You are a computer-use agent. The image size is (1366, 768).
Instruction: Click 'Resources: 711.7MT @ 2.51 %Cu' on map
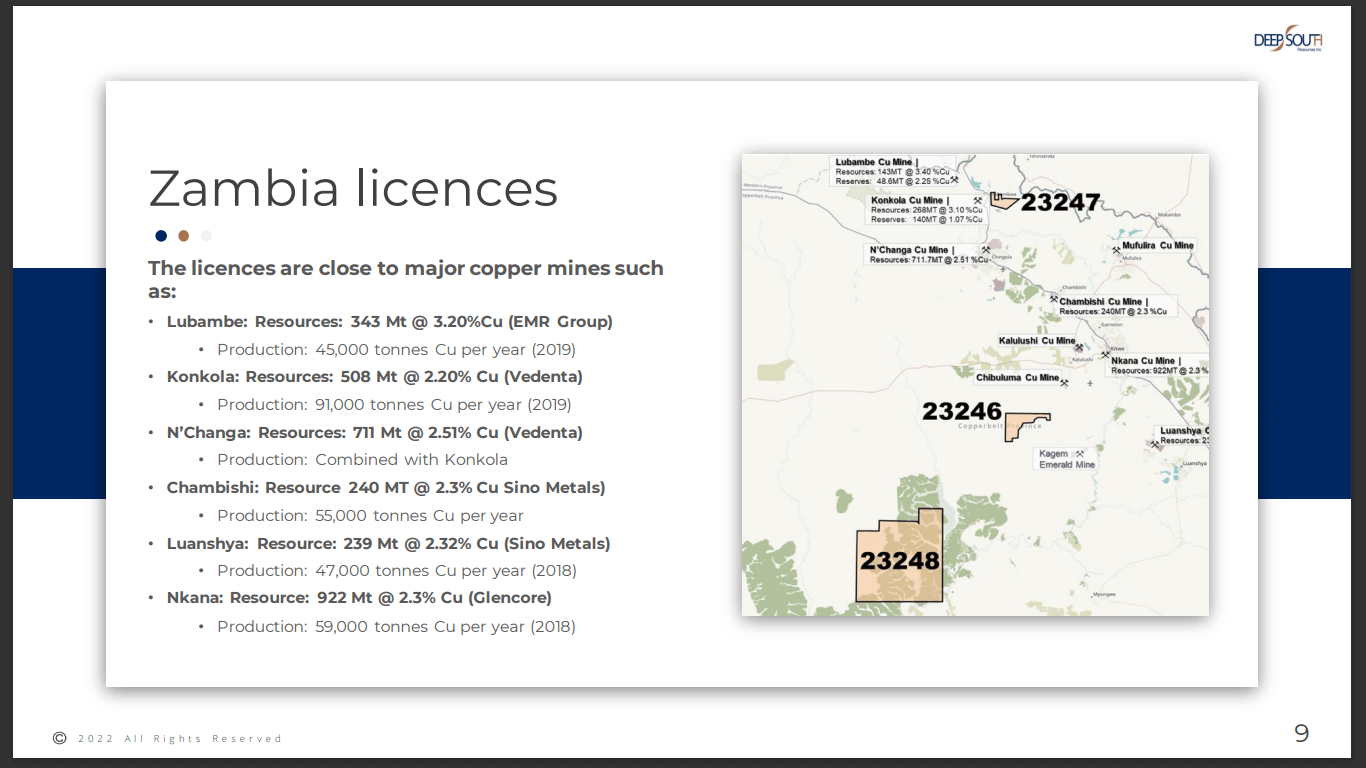click(929, 260)
